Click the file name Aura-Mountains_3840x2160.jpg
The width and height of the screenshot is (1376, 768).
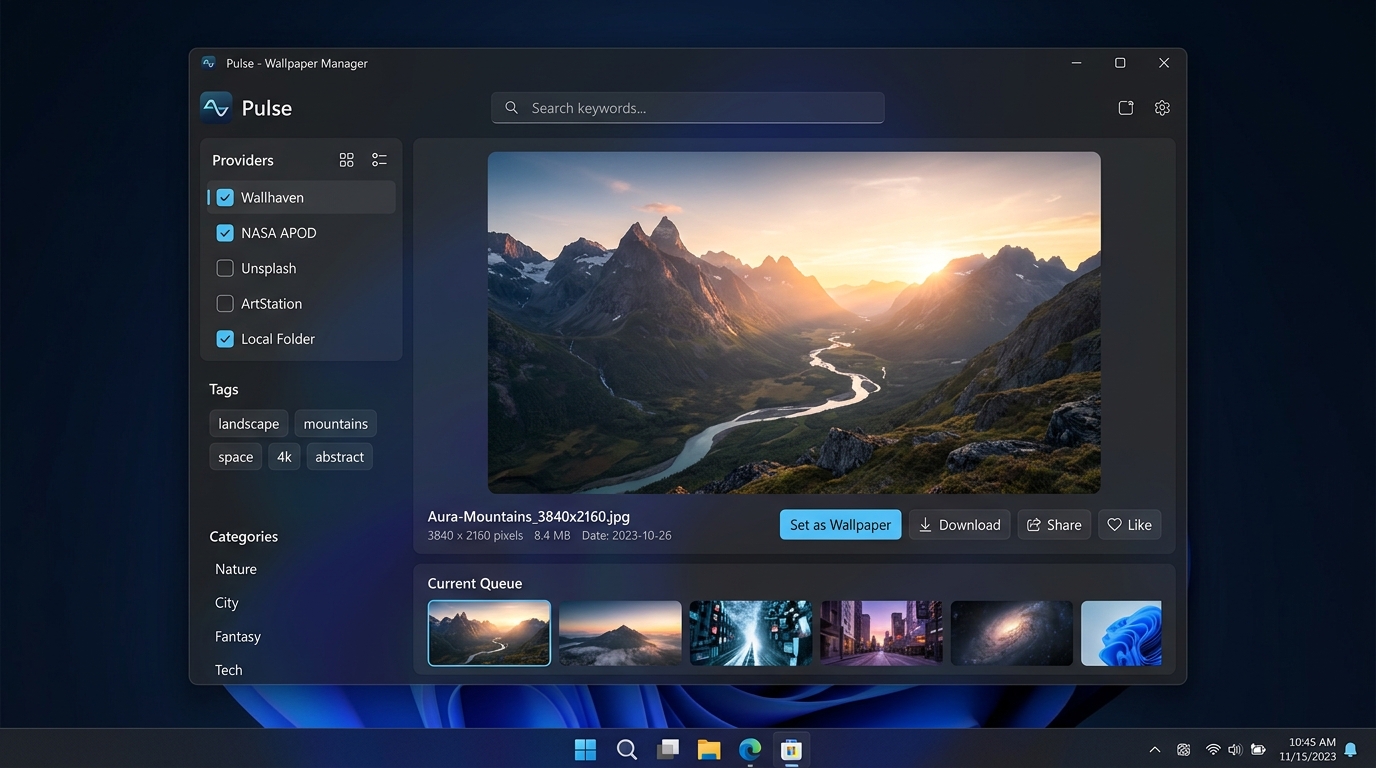pyautogui.click(x=529, y=517)
